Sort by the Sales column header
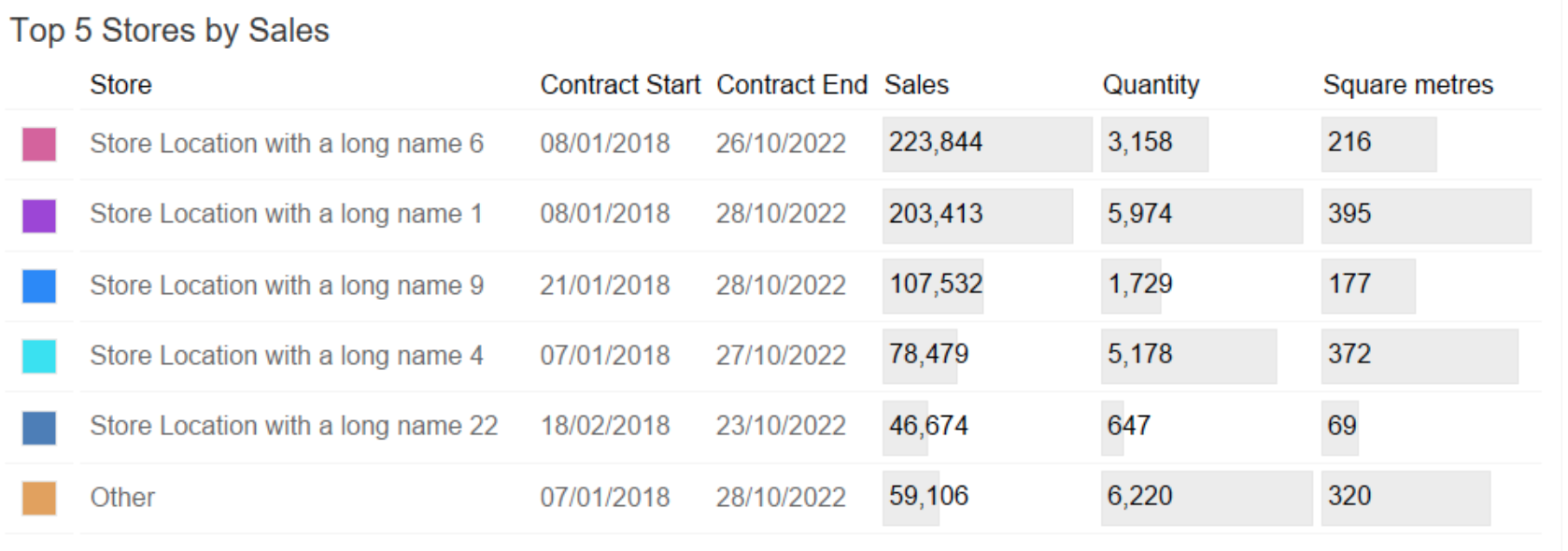 click(x=916, y=85)
